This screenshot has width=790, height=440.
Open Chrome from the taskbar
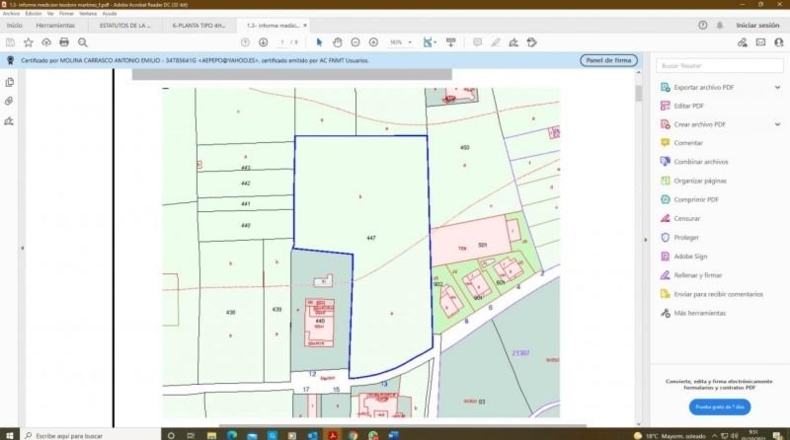(x=353, y=435)
